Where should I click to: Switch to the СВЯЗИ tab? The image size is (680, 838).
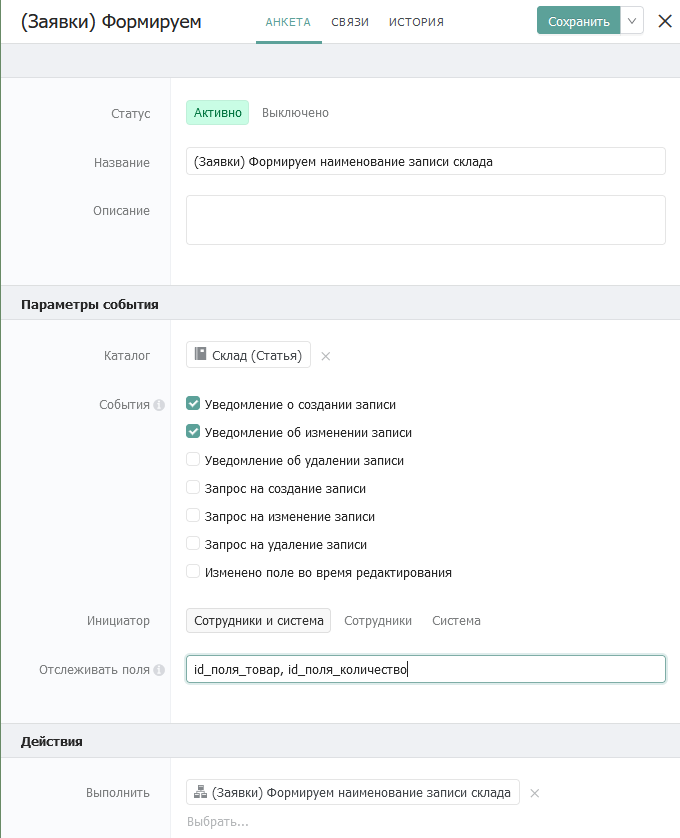click(x=350, y=22)
